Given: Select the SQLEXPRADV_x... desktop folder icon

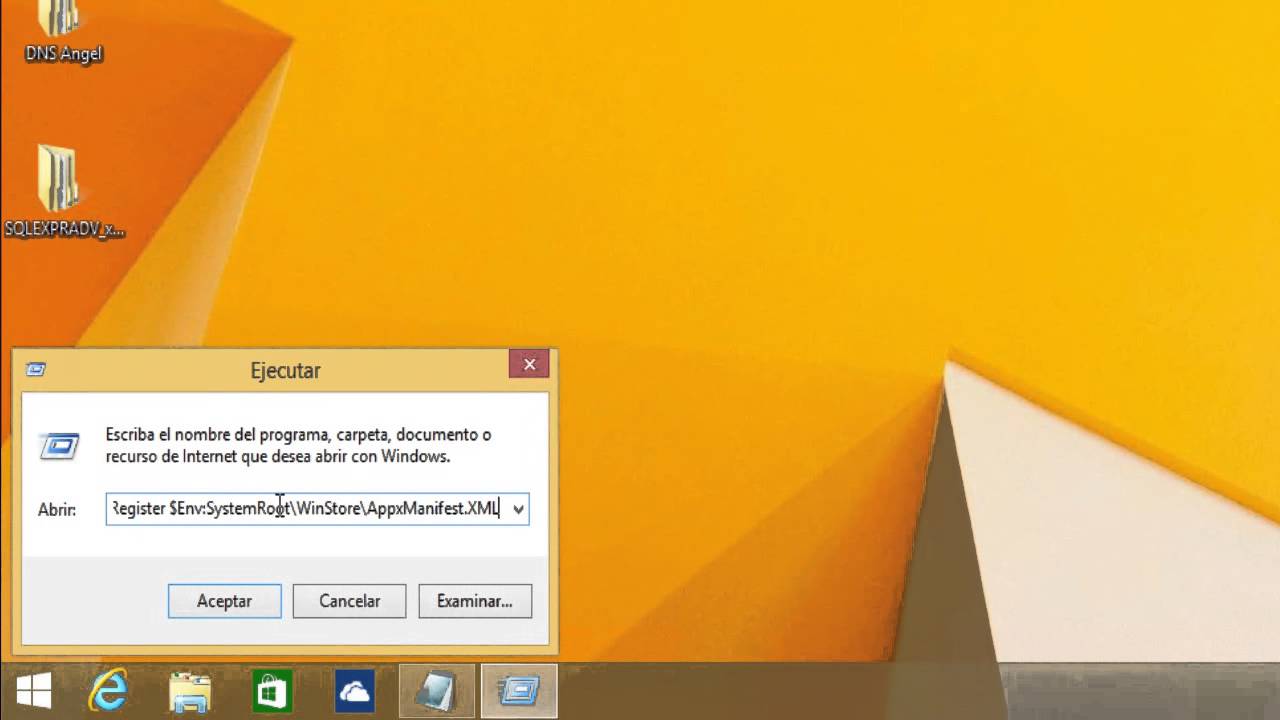Looking at the screenshot, I should point(60,178).
